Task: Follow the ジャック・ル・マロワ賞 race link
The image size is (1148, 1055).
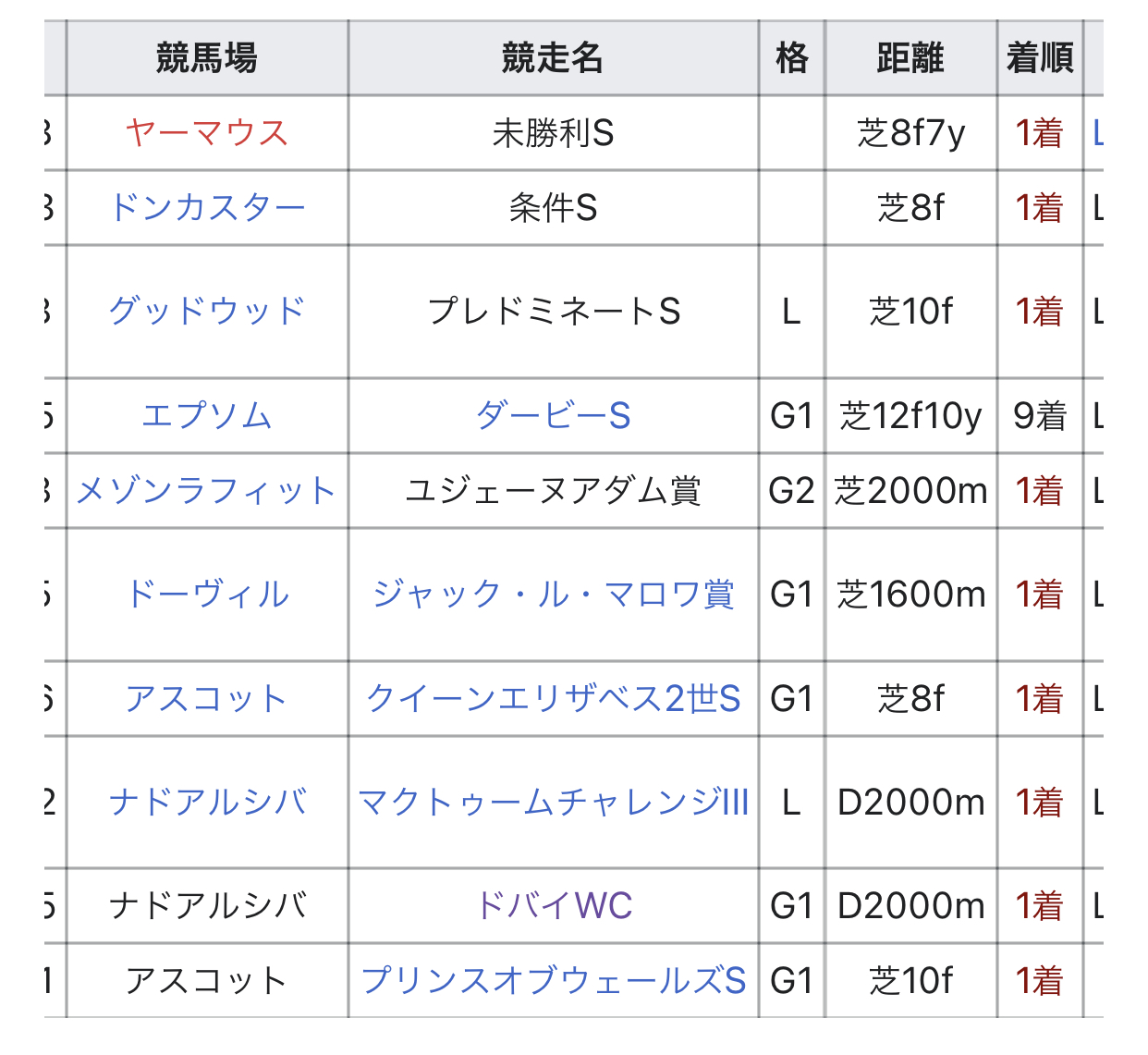Action: pos(553,594)
